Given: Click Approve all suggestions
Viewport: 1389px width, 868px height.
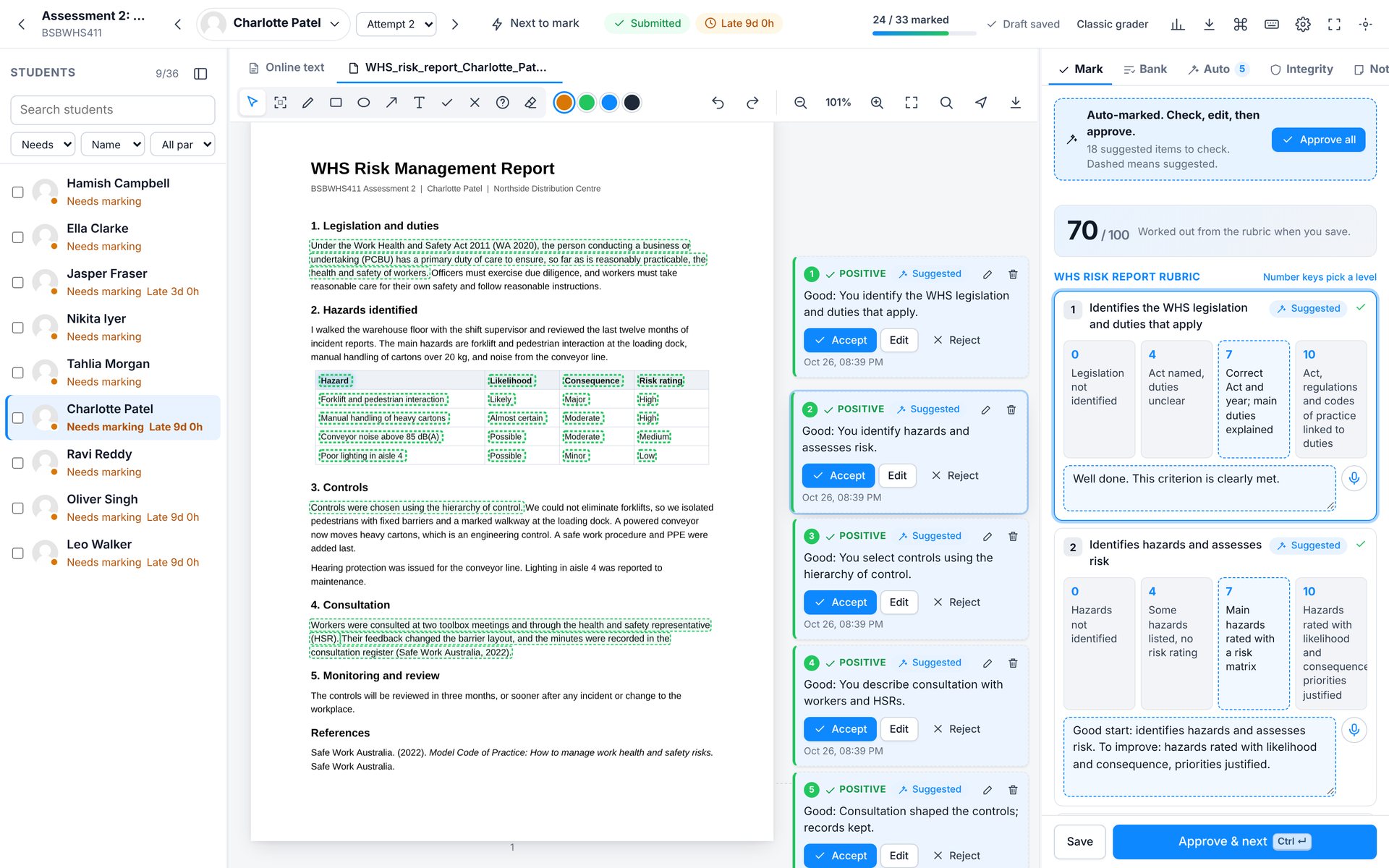Looking at the screenshot, I should [x=1318, y=140].
